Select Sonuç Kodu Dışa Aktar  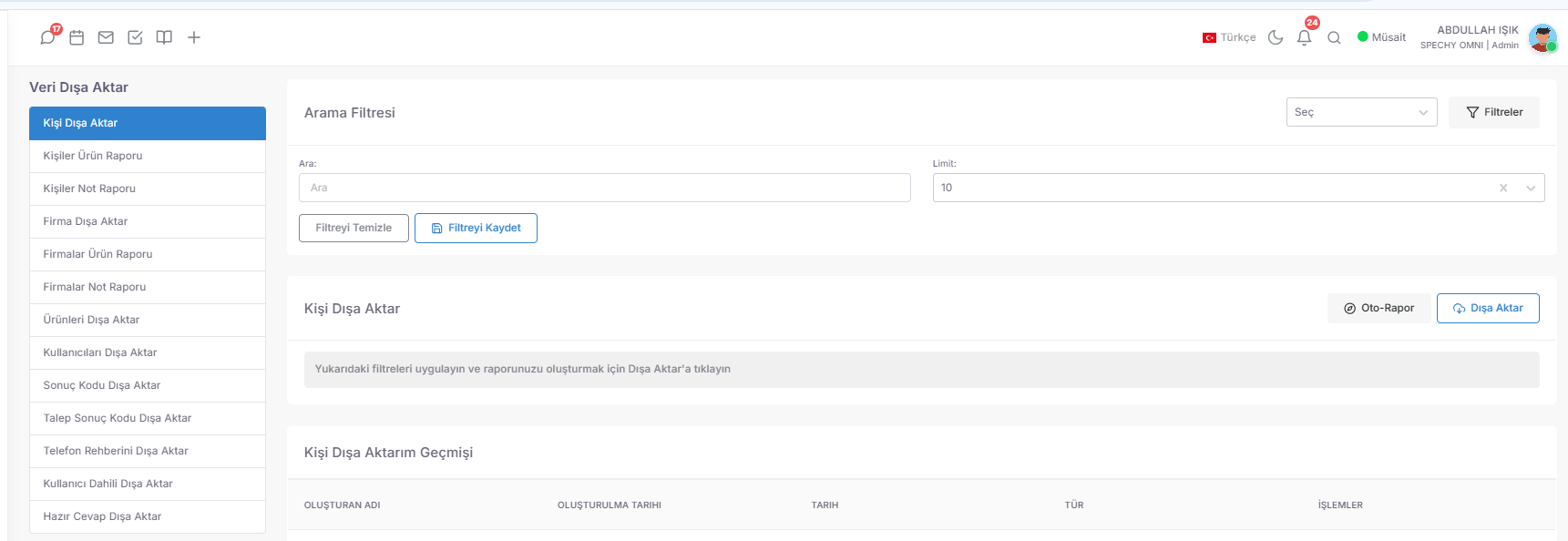148,385
